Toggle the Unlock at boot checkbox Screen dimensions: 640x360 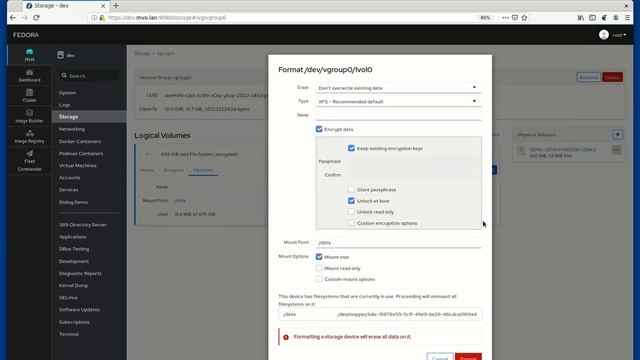tap(351, 200)
